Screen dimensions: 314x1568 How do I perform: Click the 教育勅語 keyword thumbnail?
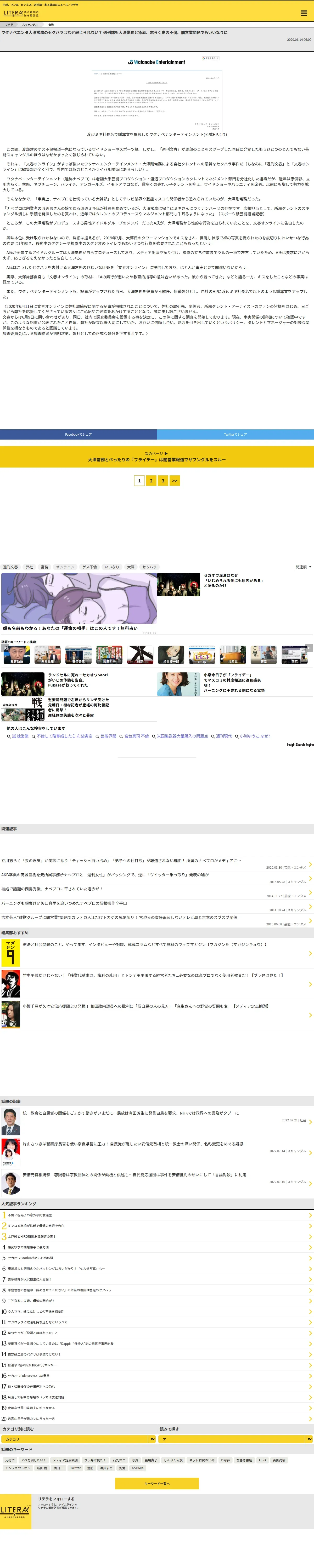pos(16,654)
